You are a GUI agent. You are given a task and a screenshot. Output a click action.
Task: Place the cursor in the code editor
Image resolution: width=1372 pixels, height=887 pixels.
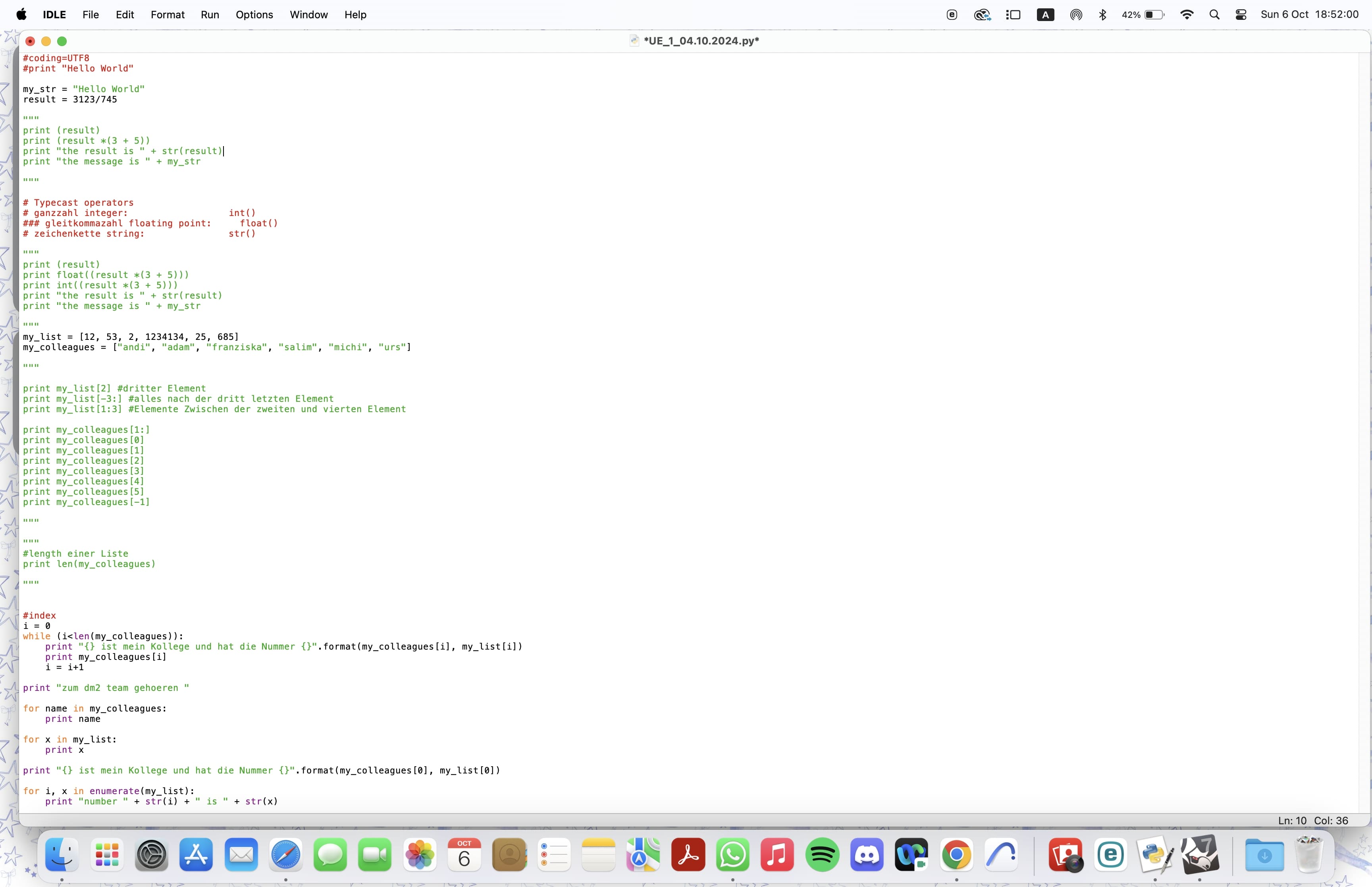345,403
